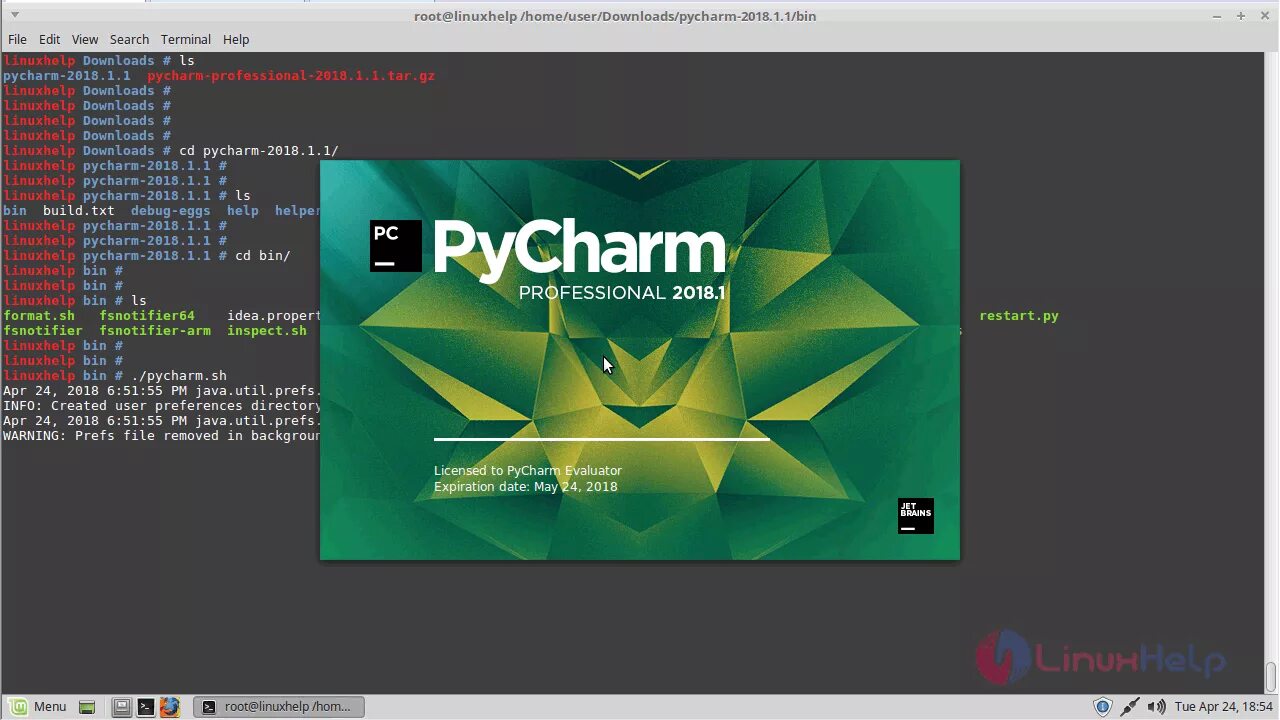Open the File menu in terminal
Viewport: 1280px width, 720px height.
click(x=17, y=39)
